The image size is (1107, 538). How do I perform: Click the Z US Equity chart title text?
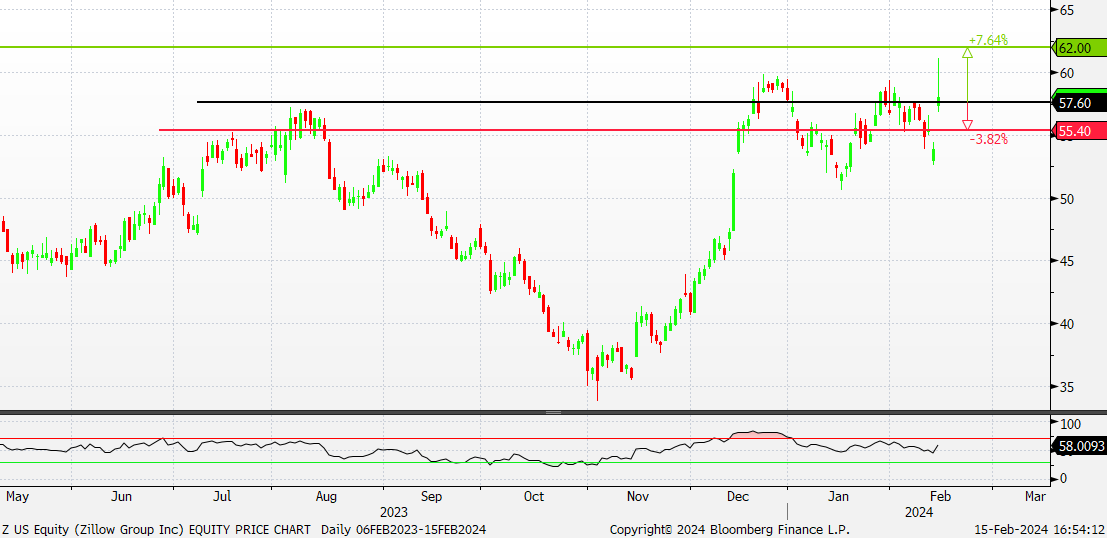[x=156, y=530]
